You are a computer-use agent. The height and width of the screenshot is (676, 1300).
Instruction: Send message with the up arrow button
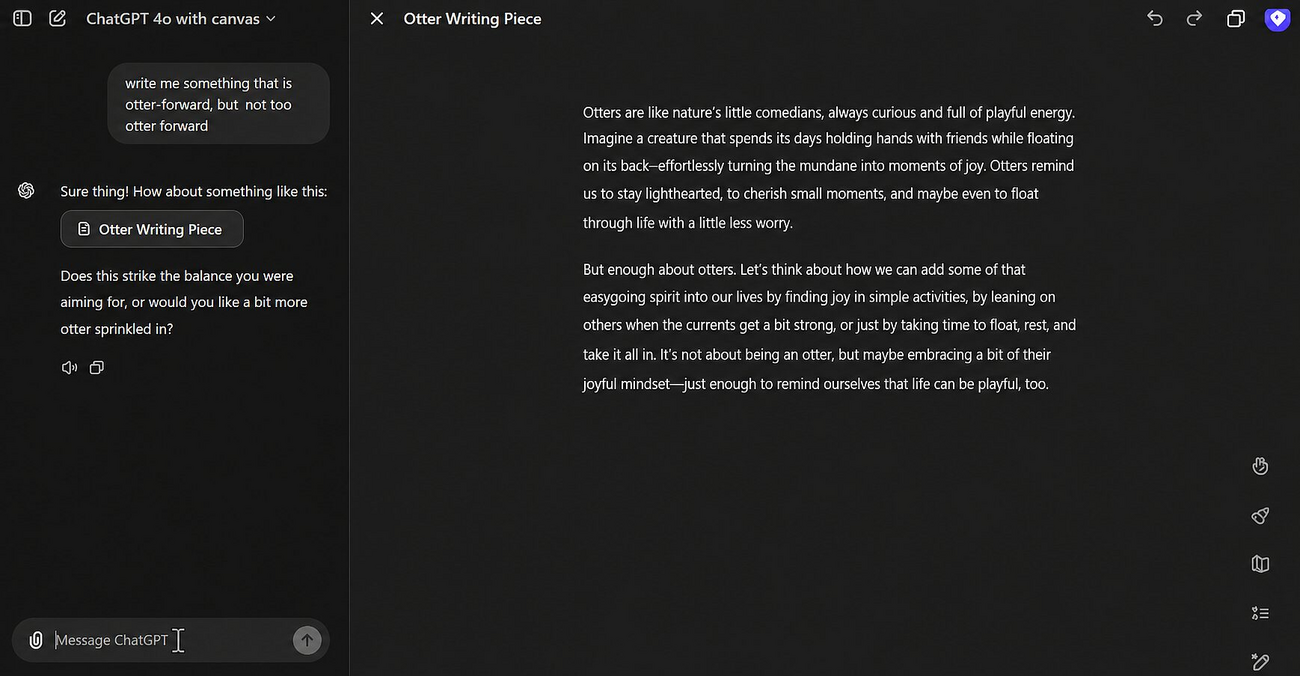[x=307, y=640]
